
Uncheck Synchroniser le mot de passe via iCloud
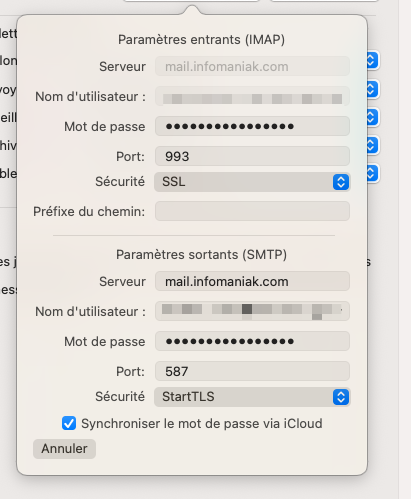[x=69, y=423]
